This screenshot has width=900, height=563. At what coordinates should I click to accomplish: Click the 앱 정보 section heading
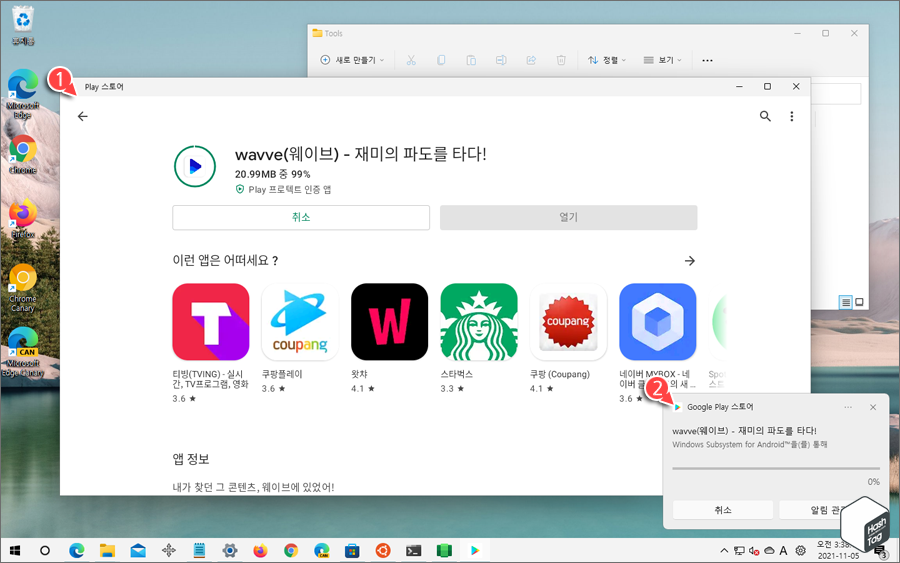(x=191, y=459)
